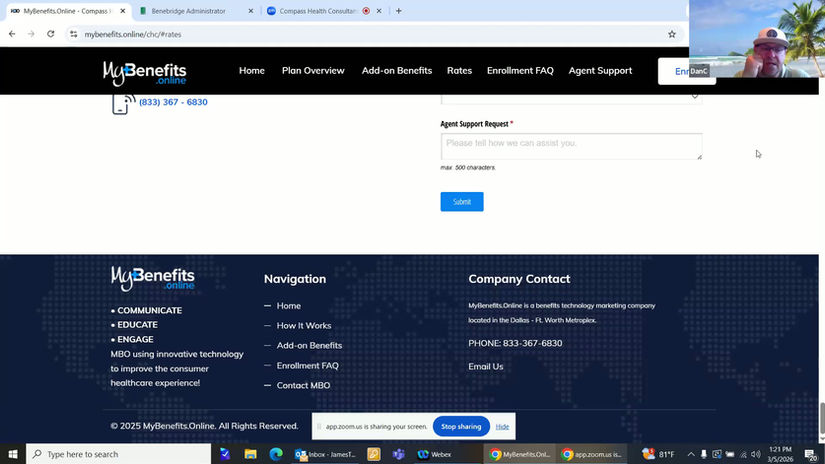Open the orange key app in taskbar
This screenshot has width=825, height=464.
[x=374, y=454]
